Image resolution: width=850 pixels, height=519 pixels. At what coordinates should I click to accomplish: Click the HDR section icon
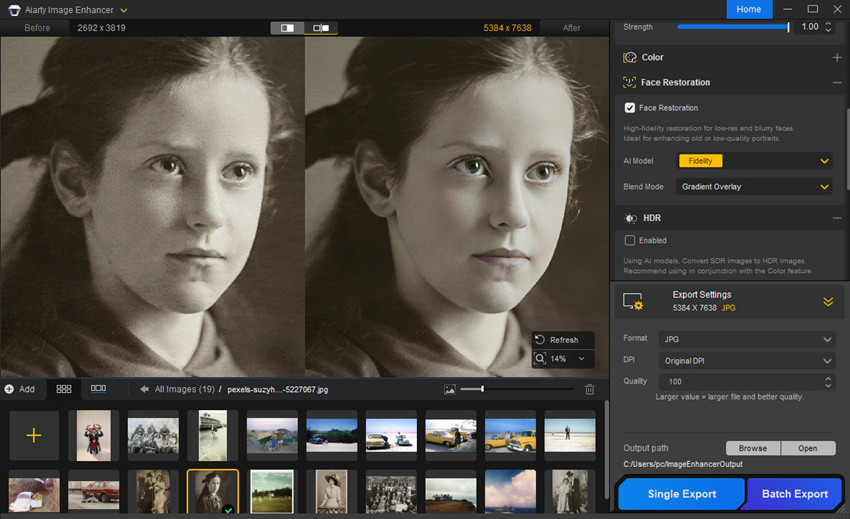click(630, 218)
